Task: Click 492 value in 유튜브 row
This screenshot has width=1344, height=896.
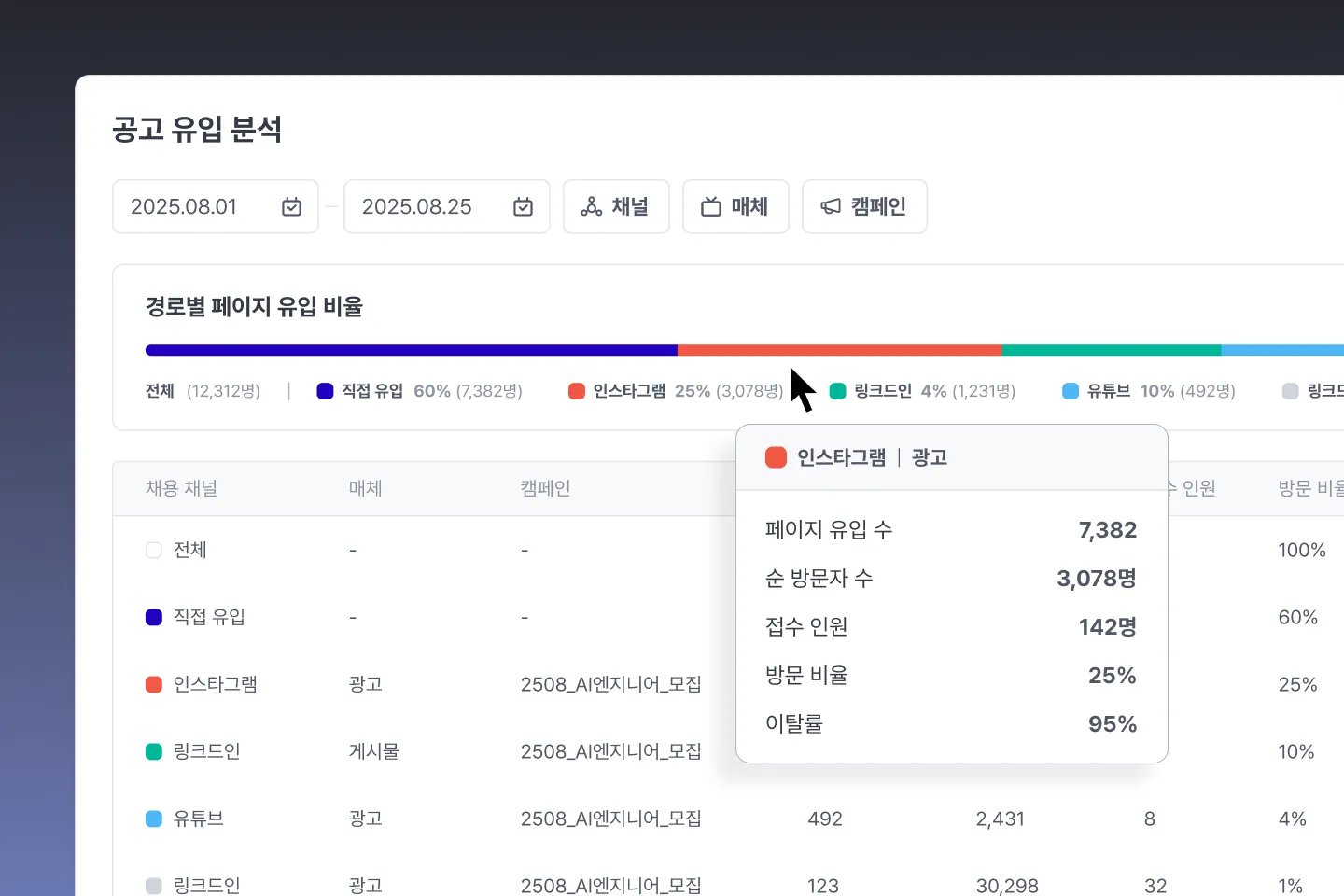Action: (x=825, y=819)
